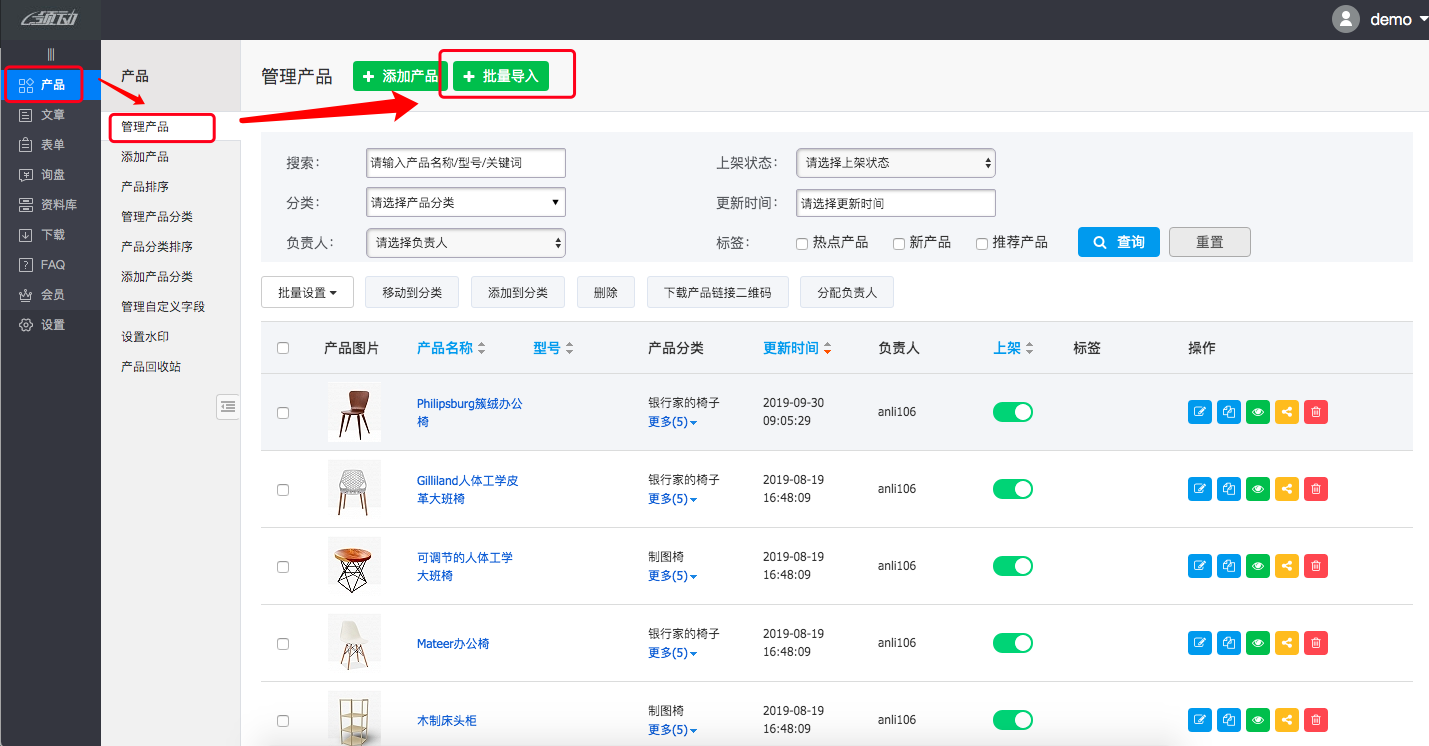Select the edit icon for Philipsburg product
The width and height of the screenshot is (1429, 746).
pos(1199,411)
